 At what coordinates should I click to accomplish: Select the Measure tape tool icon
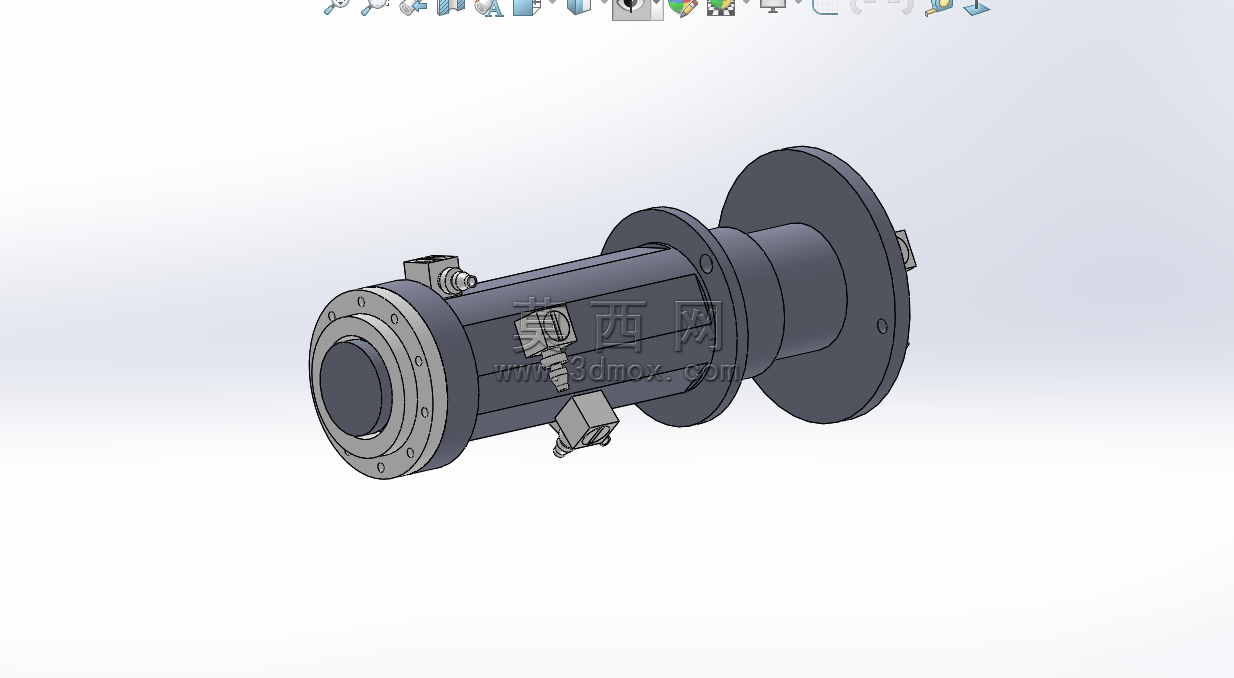[x=939, y=6]
